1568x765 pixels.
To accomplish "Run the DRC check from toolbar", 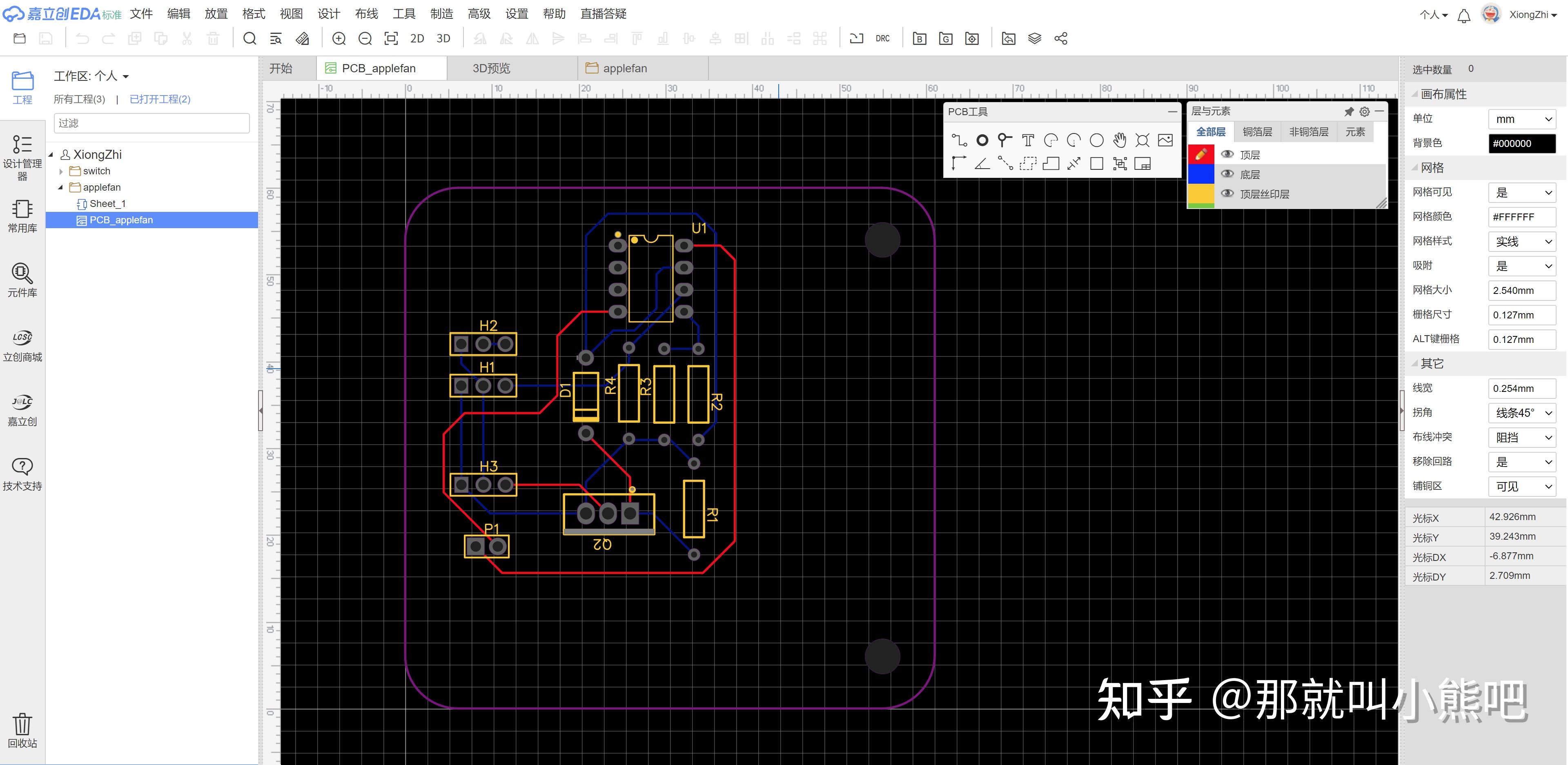I will coord(882,38).
